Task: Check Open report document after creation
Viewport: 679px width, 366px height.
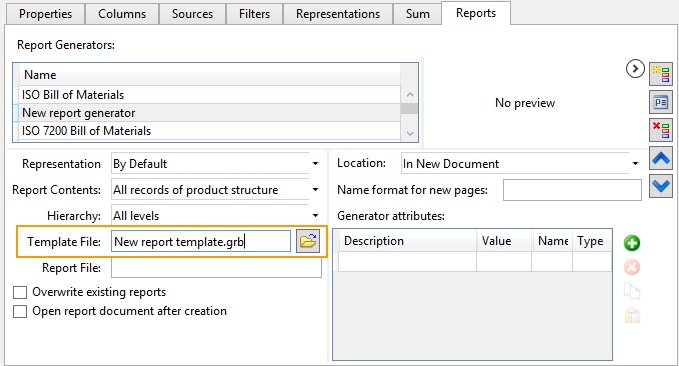Action: (20, 311)
